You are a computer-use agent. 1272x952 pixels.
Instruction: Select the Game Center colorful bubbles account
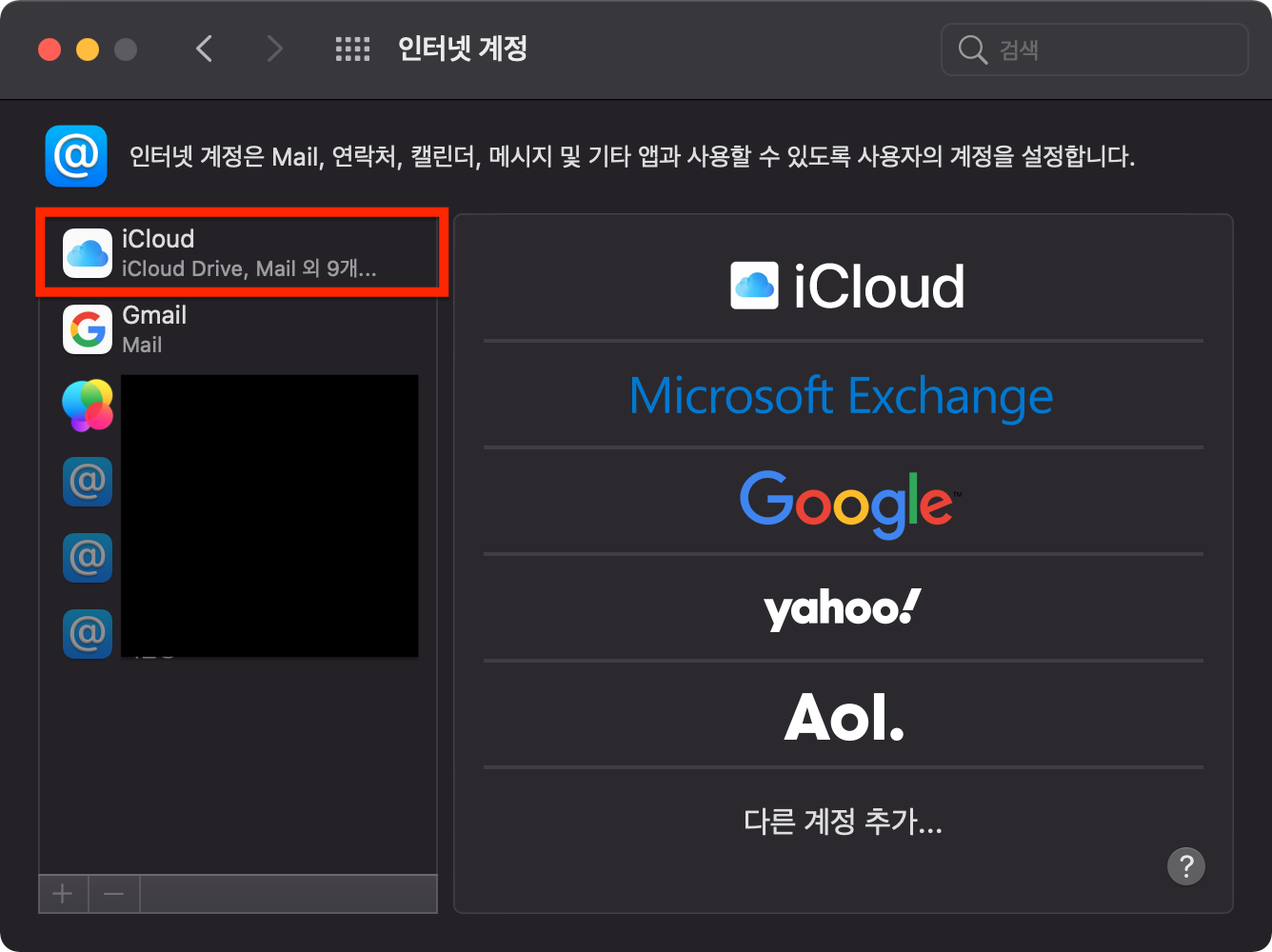coord(88,406)
